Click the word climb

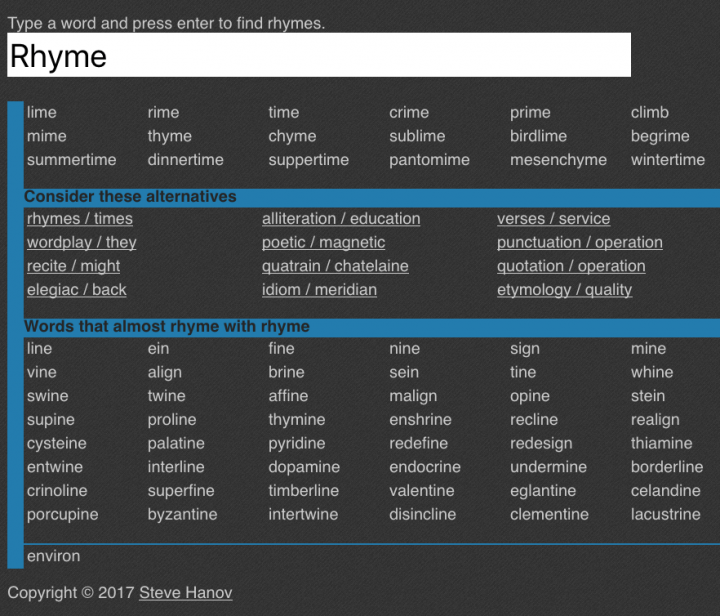click(x=650, y=112)
